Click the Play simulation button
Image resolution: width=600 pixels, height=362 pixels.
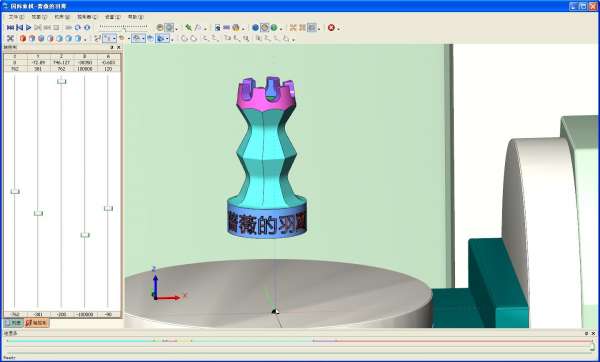pyautogui.click(x=29, y=28)
